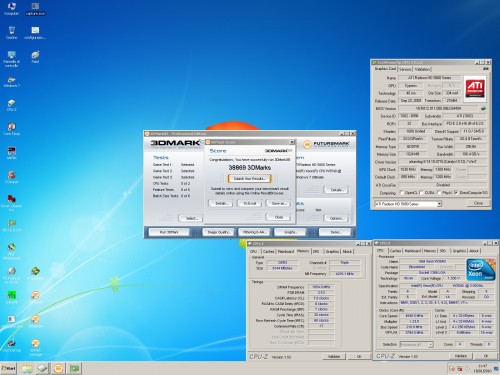Enable the OpenCL checkbox in GPU-Z
Viewport: 500px width, 375px height.
pos(401,193)
